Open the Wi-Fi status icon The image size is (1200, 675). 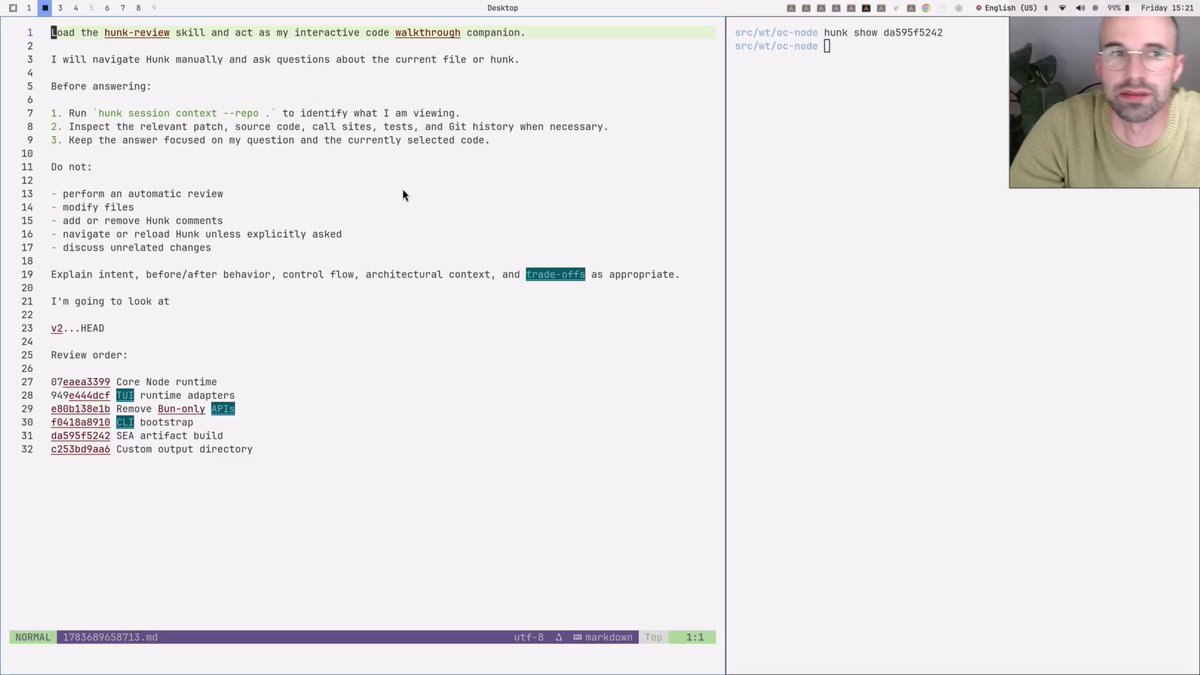click(x=1062, y=8)
